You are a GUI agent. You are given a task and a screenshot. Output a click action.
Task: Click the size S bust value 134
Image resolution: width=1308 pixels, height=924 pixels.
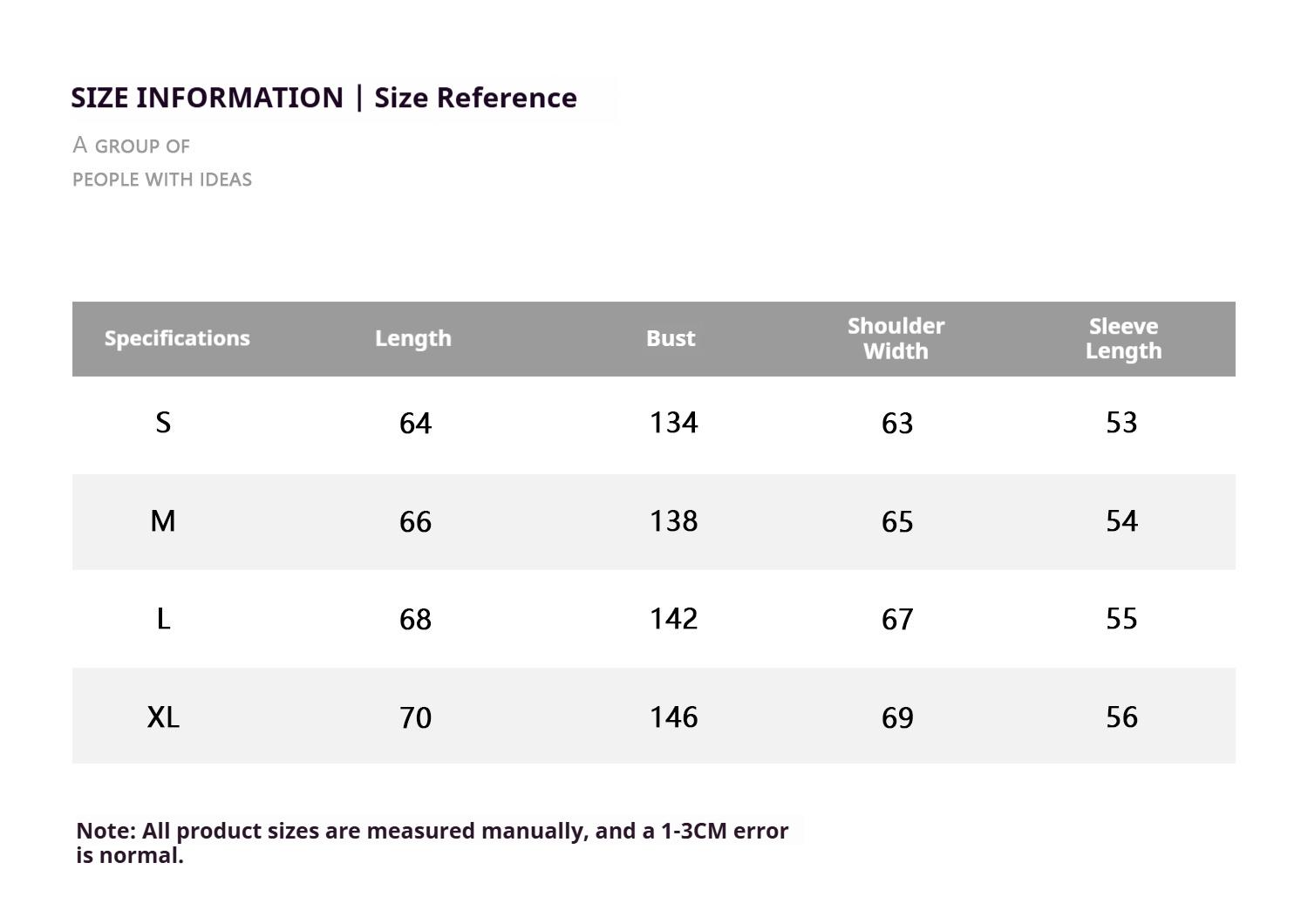(673, 423)
